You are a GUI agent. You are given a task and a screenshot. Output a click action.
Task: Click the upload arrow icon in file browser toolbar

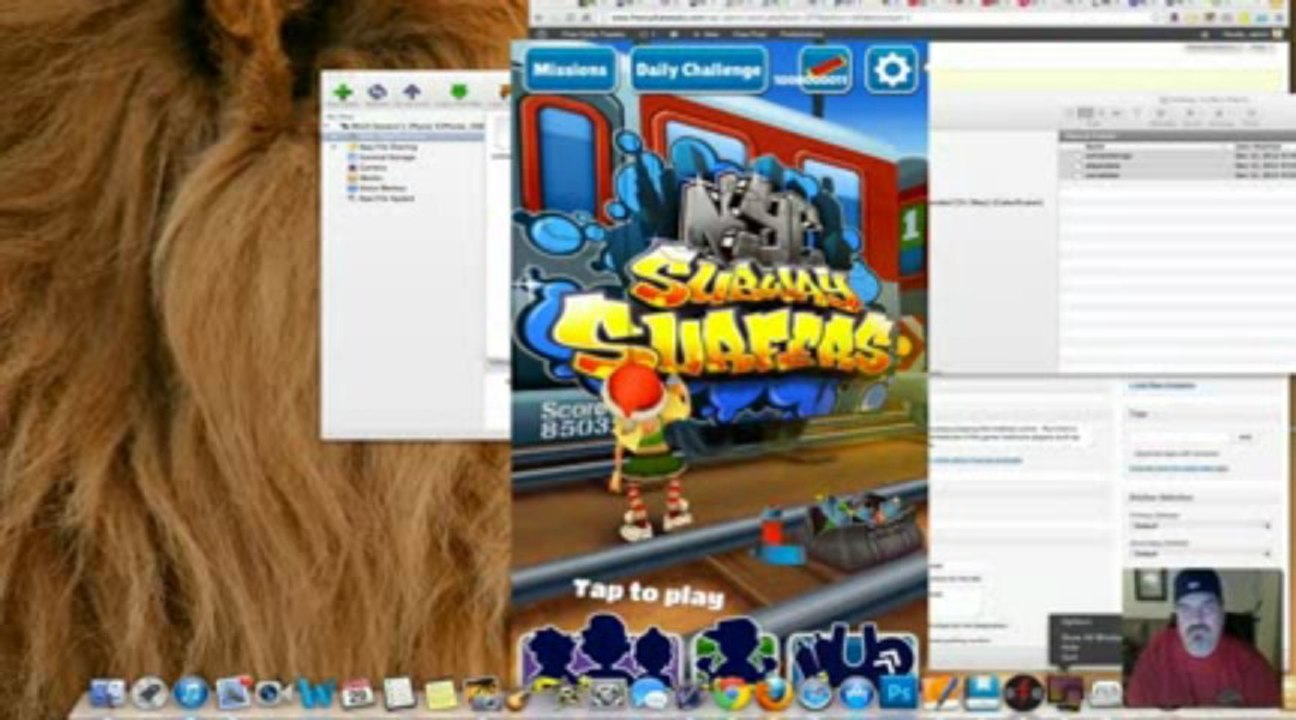[411, 92]
